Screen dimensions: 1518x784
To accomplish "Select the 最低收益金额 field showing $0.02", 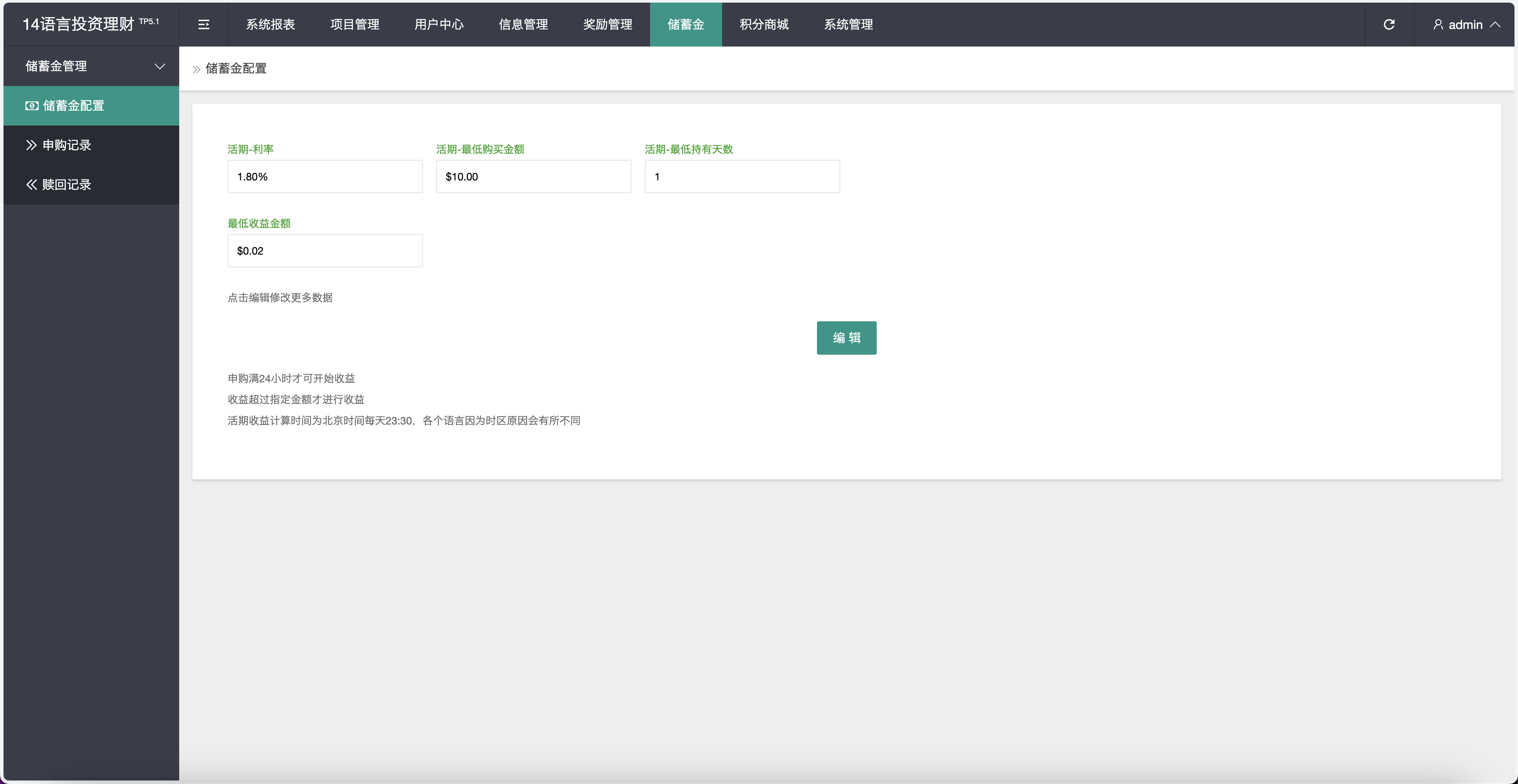I will tap(325, 250).
